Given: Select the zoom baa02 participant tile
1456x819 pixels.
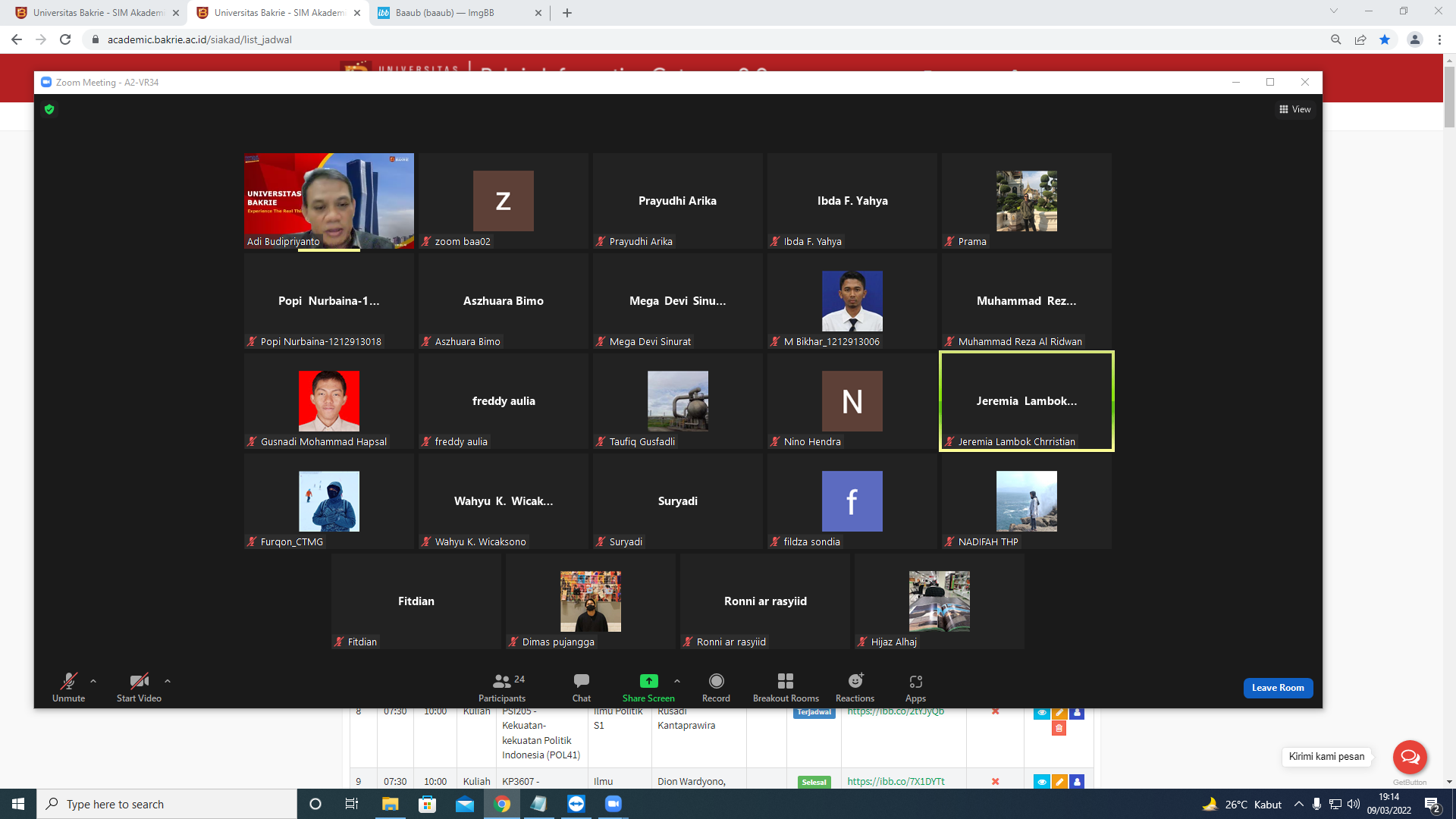Looking at the screenshot, I should [x=504, y=201].
